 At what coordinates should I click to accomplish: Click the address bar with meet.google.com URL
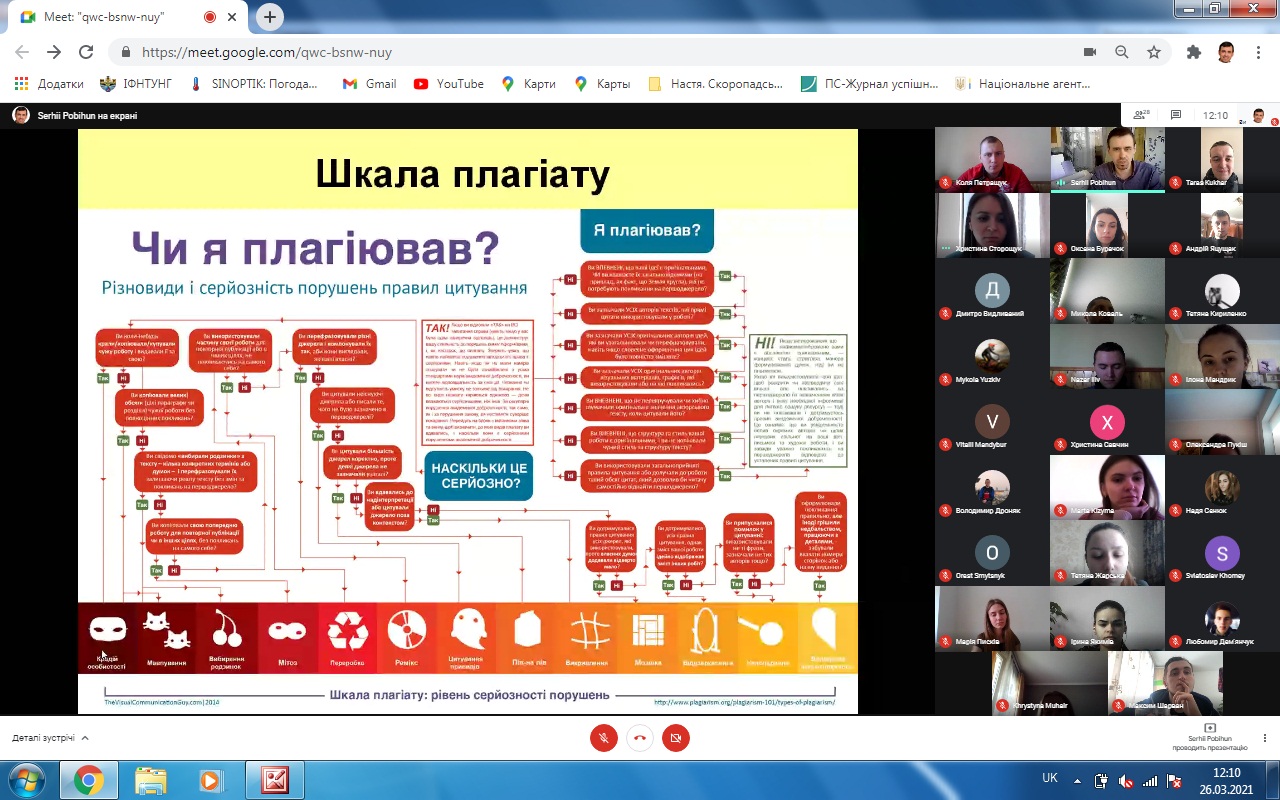(x=600, y=52)
